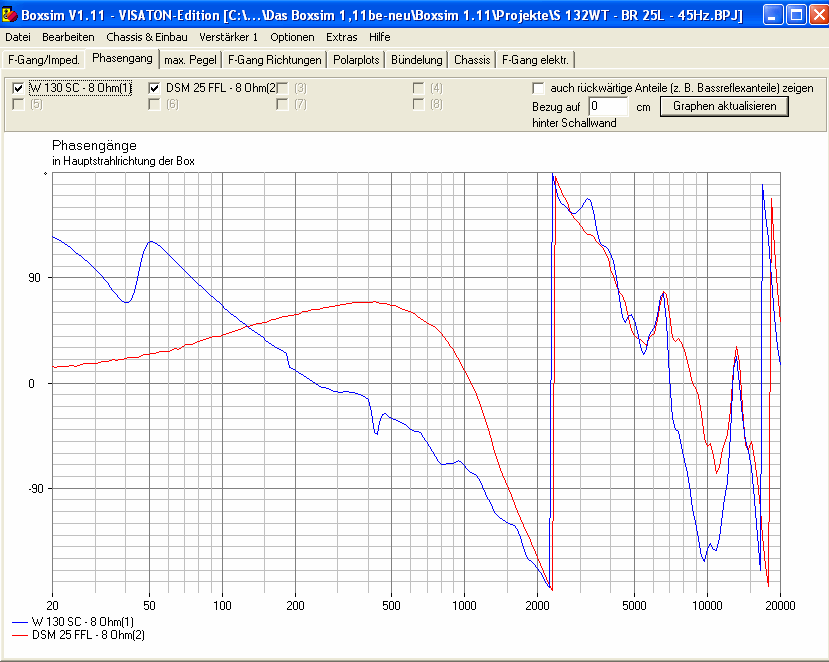Open the Hilfe menu
The width and height of the screenshot is (829, 662).
(x=379, y=37)
